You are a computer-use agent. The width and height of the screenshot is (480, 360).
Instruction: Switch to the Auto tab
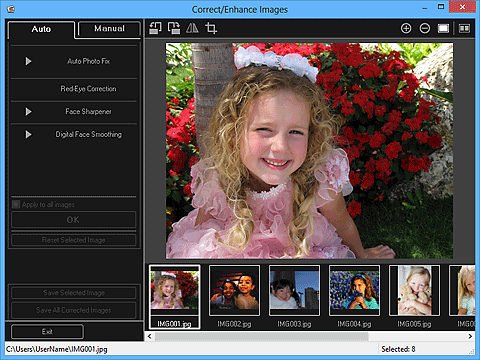41,29
